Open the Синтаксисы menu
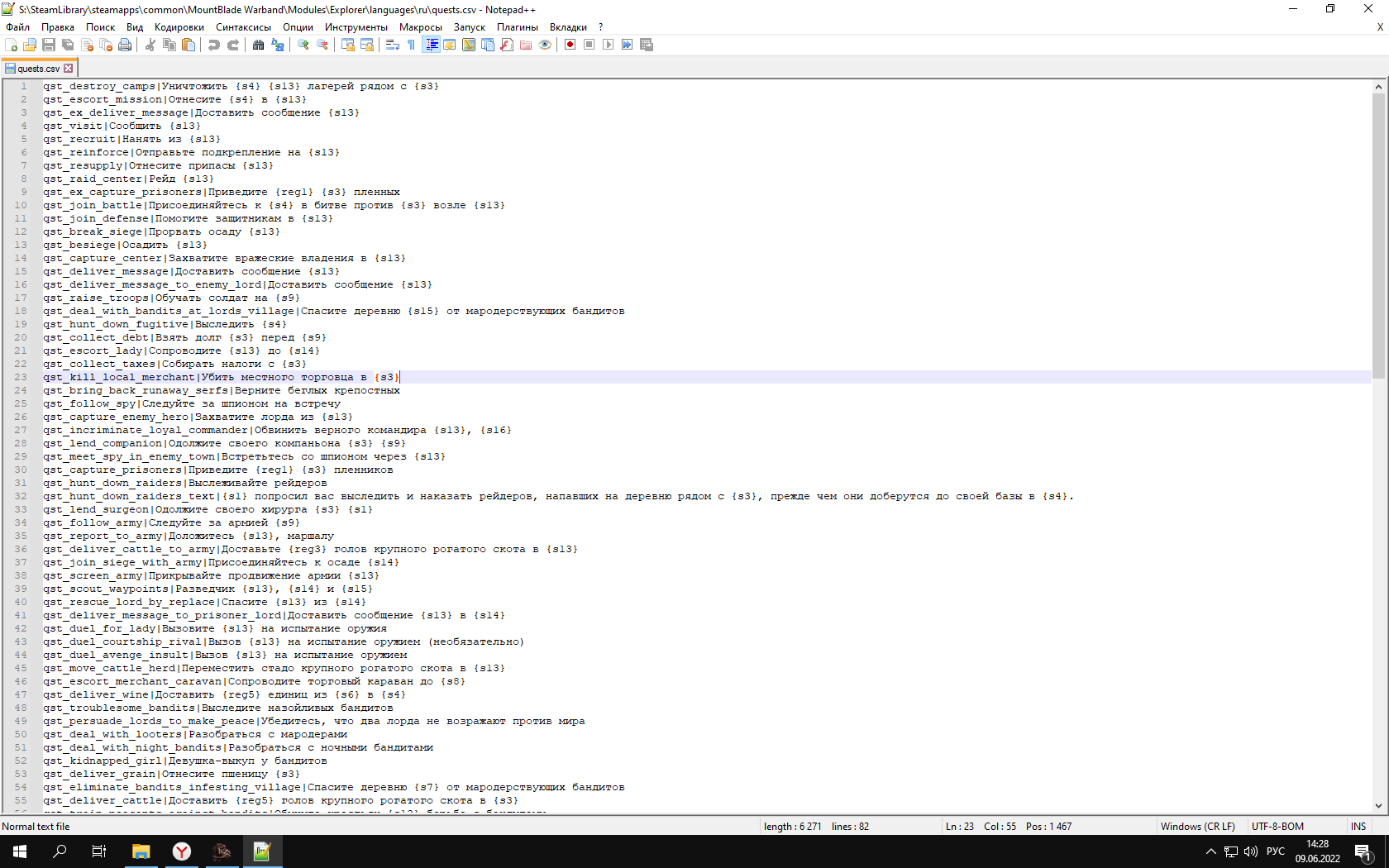The image size is (1389, 868). [244, 27]
